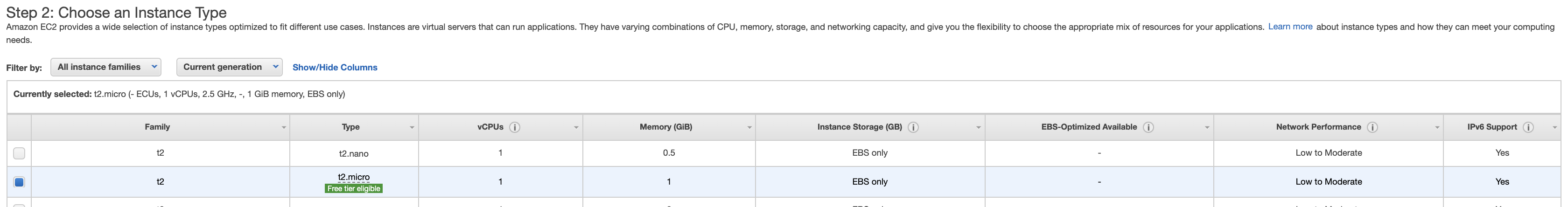1568x207 pixels.
Task: Click the Network Performance column header
Action: click(1318, 127)
